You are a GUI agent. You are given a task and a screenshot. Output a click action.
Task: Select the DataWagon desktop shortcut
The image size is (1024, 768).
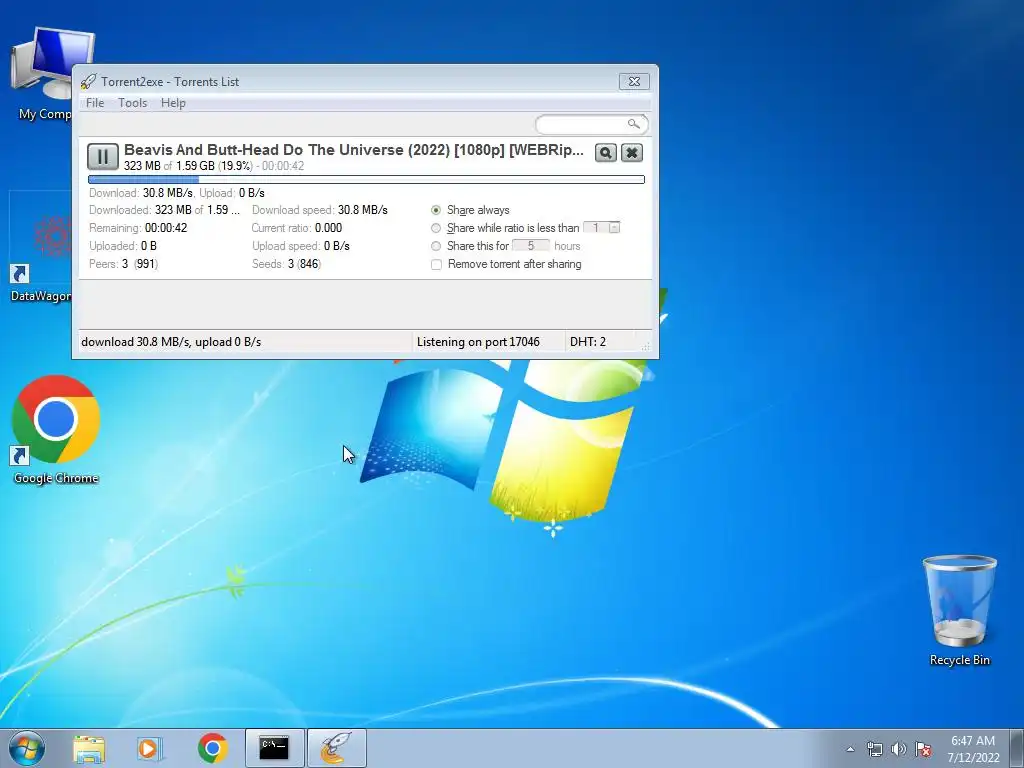click(40, 248)
